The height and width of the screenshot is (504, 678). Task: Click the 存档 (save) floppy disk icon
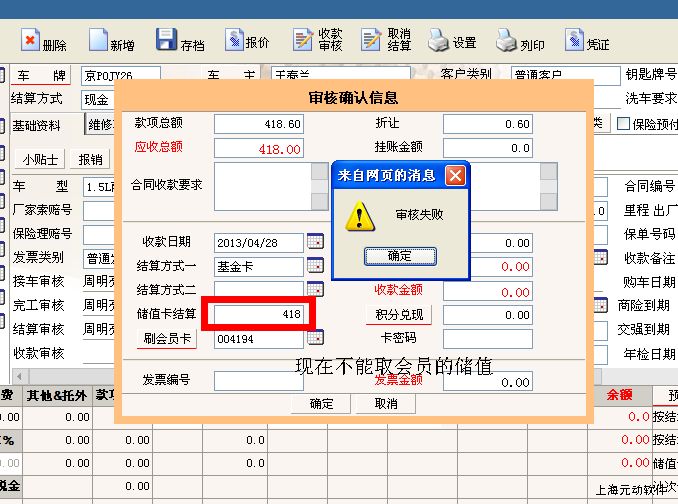tap(167, 42)
